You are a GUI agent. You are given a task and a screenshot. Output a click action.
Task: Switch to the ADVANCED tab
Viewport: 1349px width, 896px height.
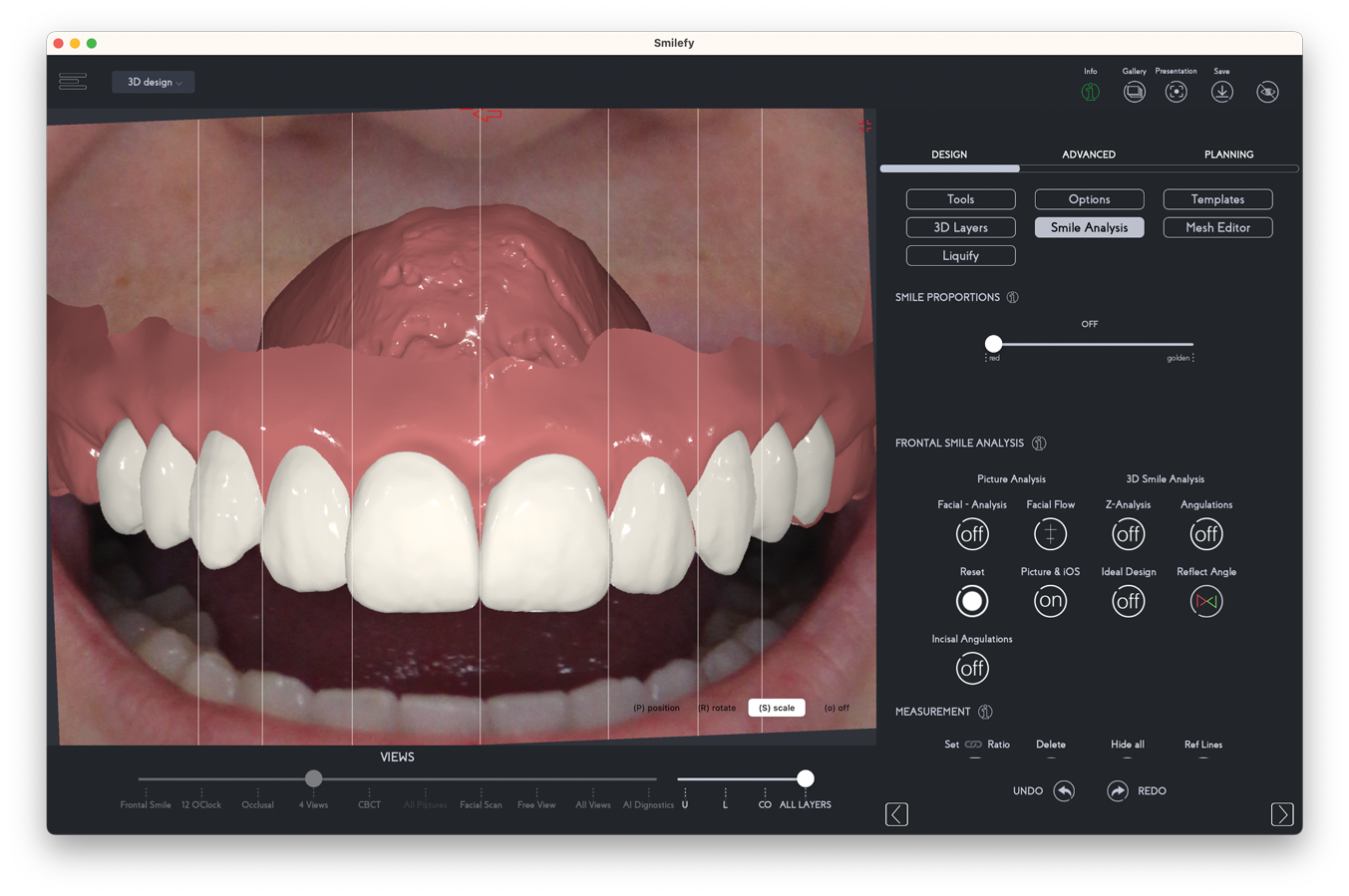[1089, 154]
